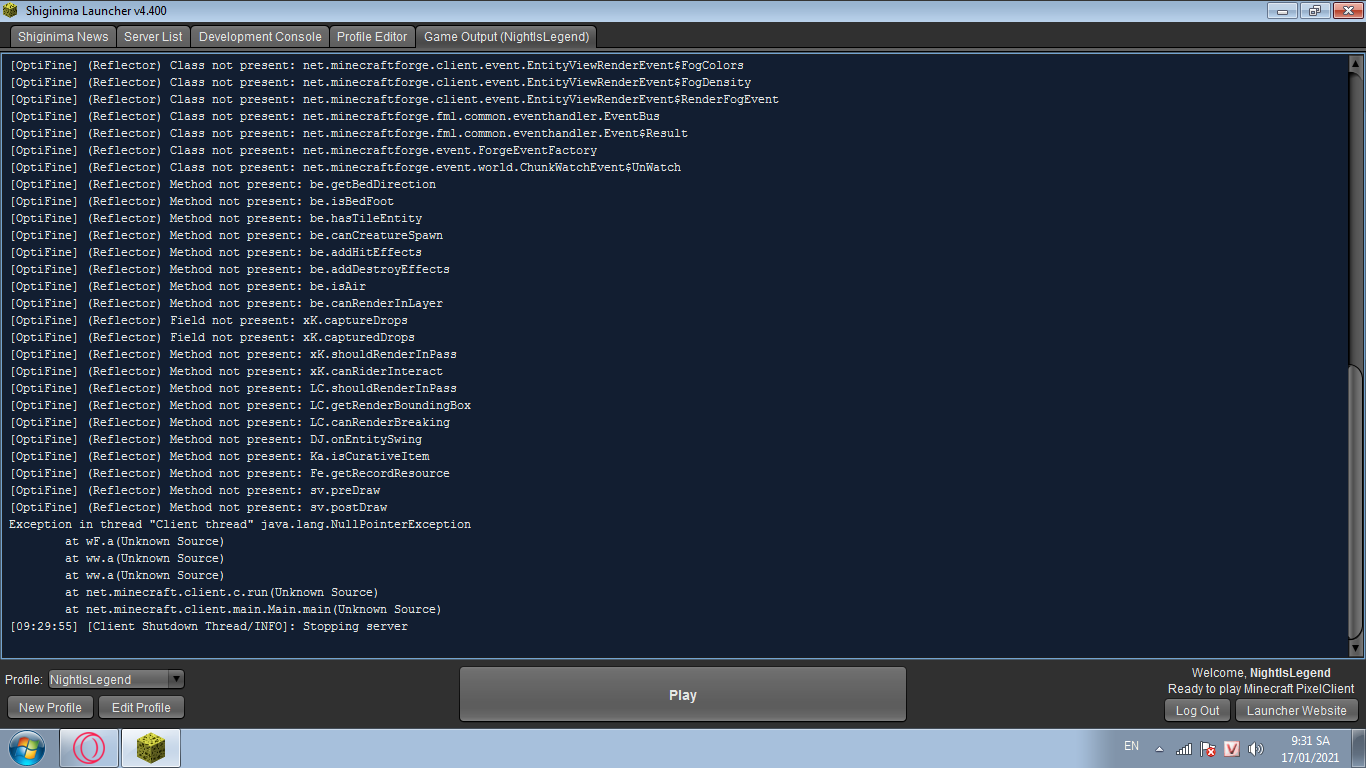Viewport: 1366px width, 768px height.
Task: Click the 'be.addHitEffects' log line
Action: [216, 252]
